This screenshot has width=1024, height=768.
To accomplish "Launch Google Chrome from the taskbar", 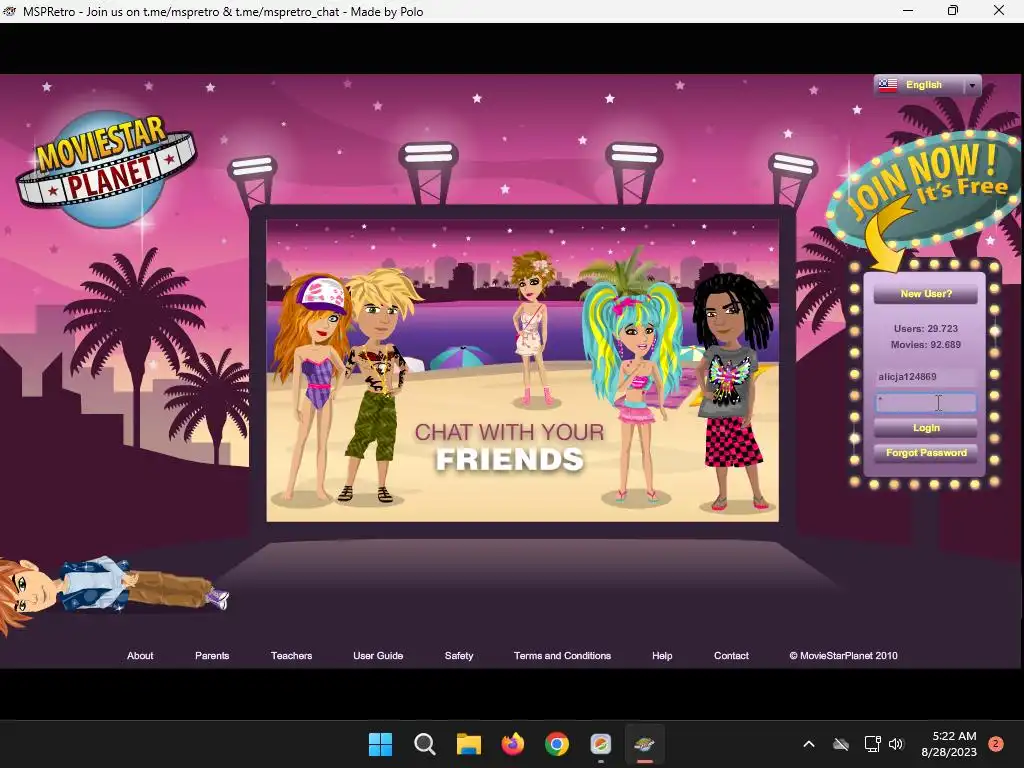I will [x=556, y=744].
